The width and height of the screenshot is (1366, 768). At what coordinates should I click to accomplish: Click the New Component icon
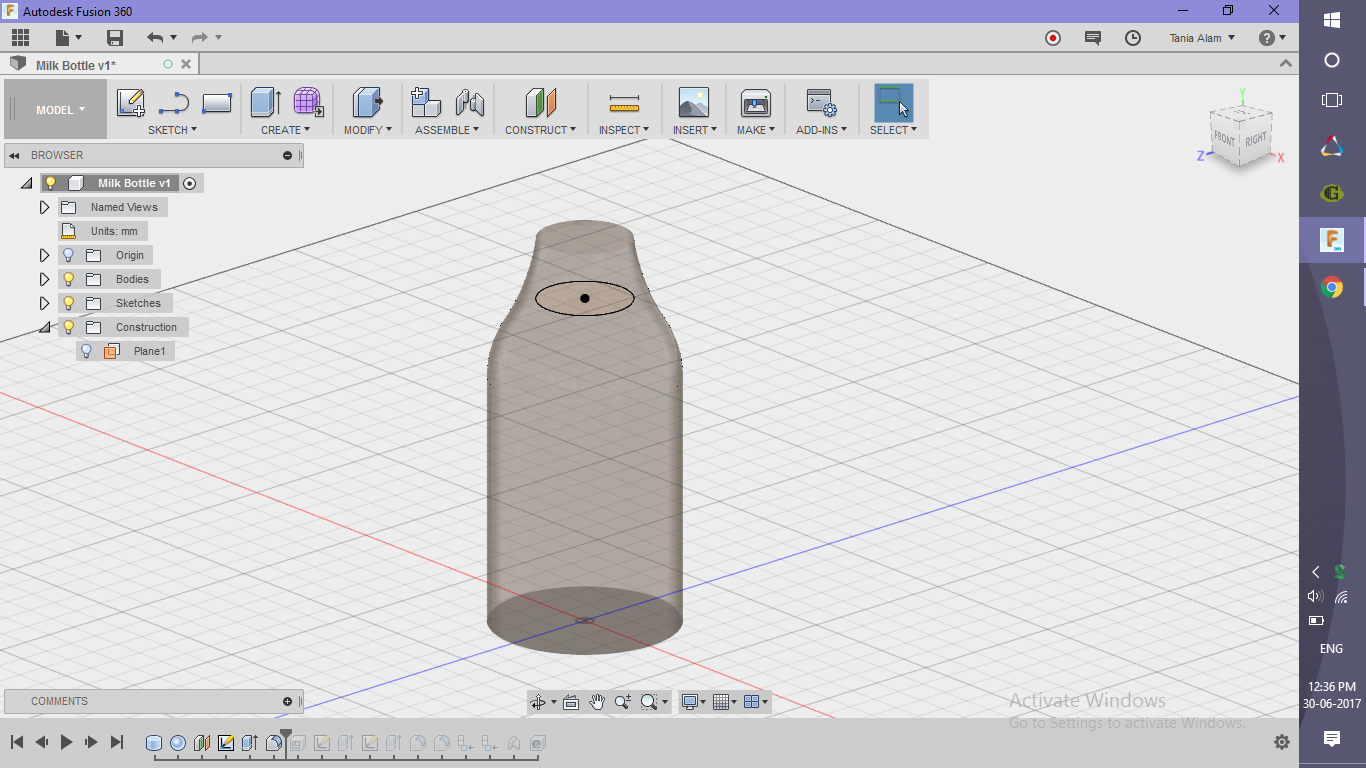pyautogui.click(x=426, y=103)
